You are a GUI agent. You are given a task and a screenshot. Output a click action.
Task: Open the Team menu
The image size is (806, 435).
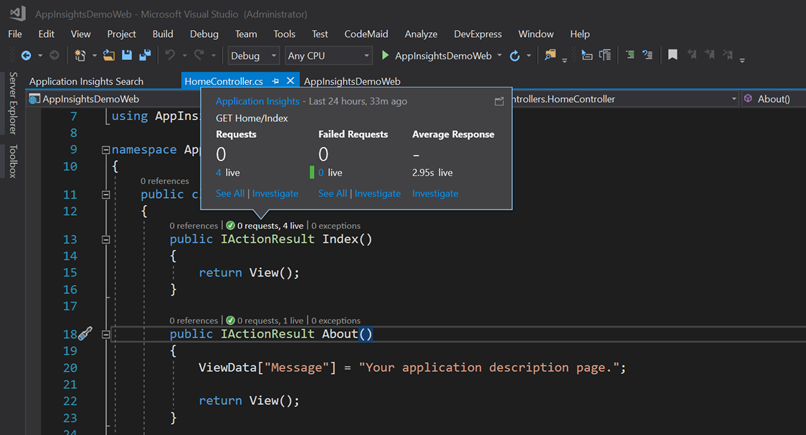[x=246, y=34]
